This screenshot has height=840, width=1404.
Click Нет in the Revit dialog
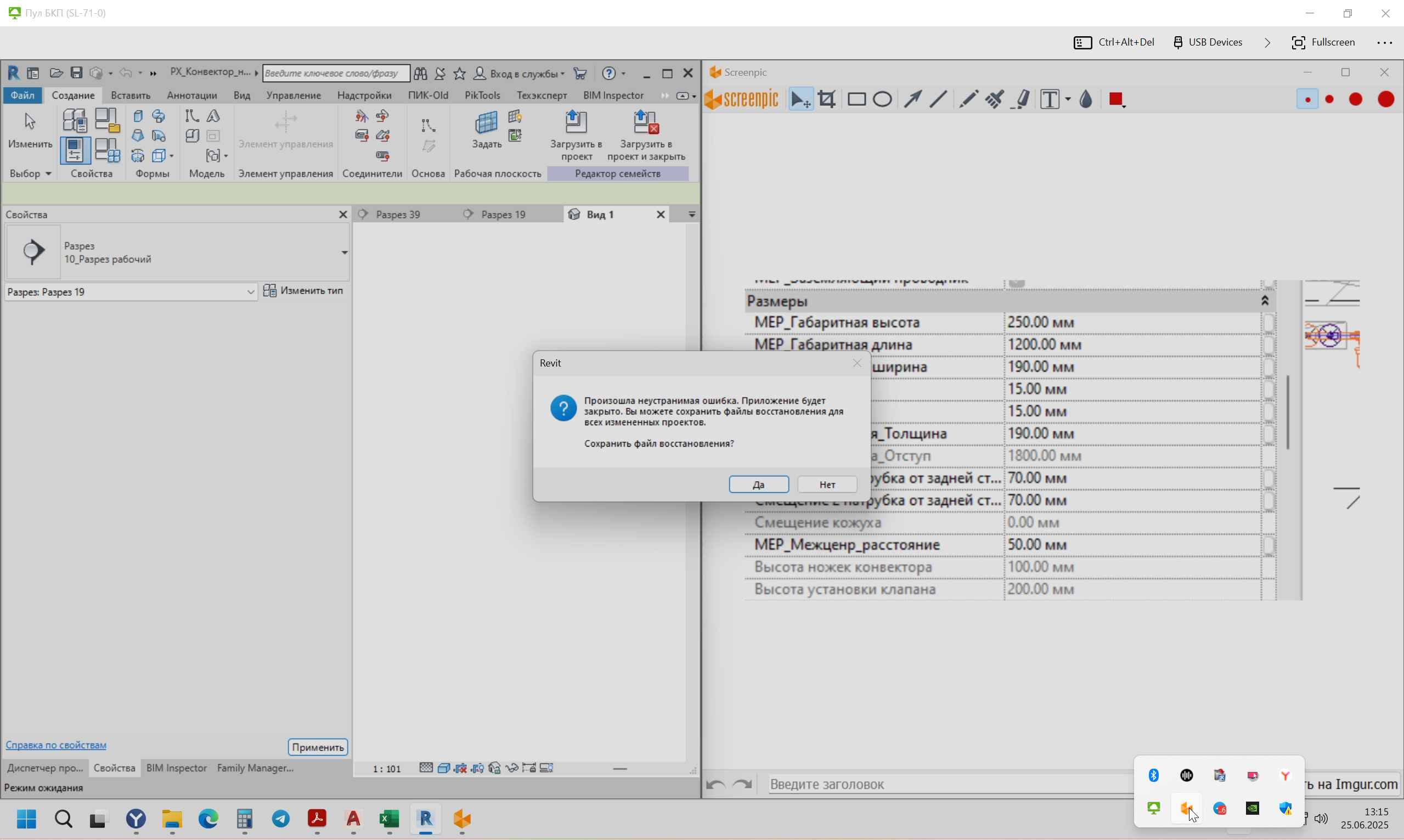tap(827, 484)
